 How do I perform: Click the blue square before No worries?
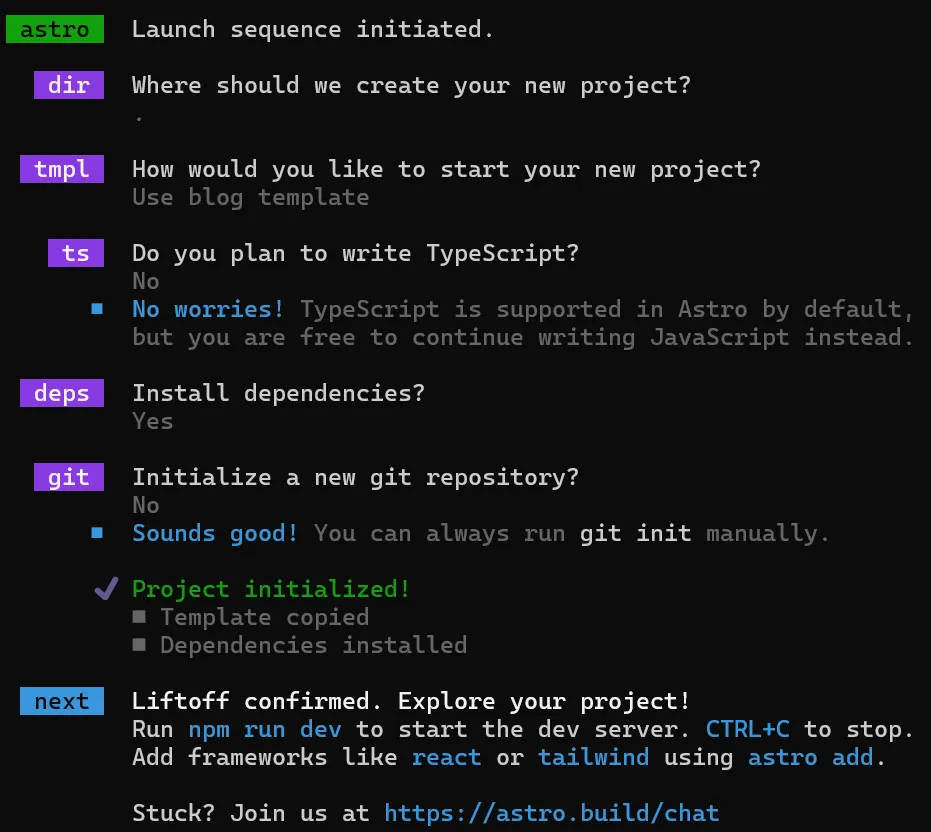pyautogui.click(x=97, y=309)
